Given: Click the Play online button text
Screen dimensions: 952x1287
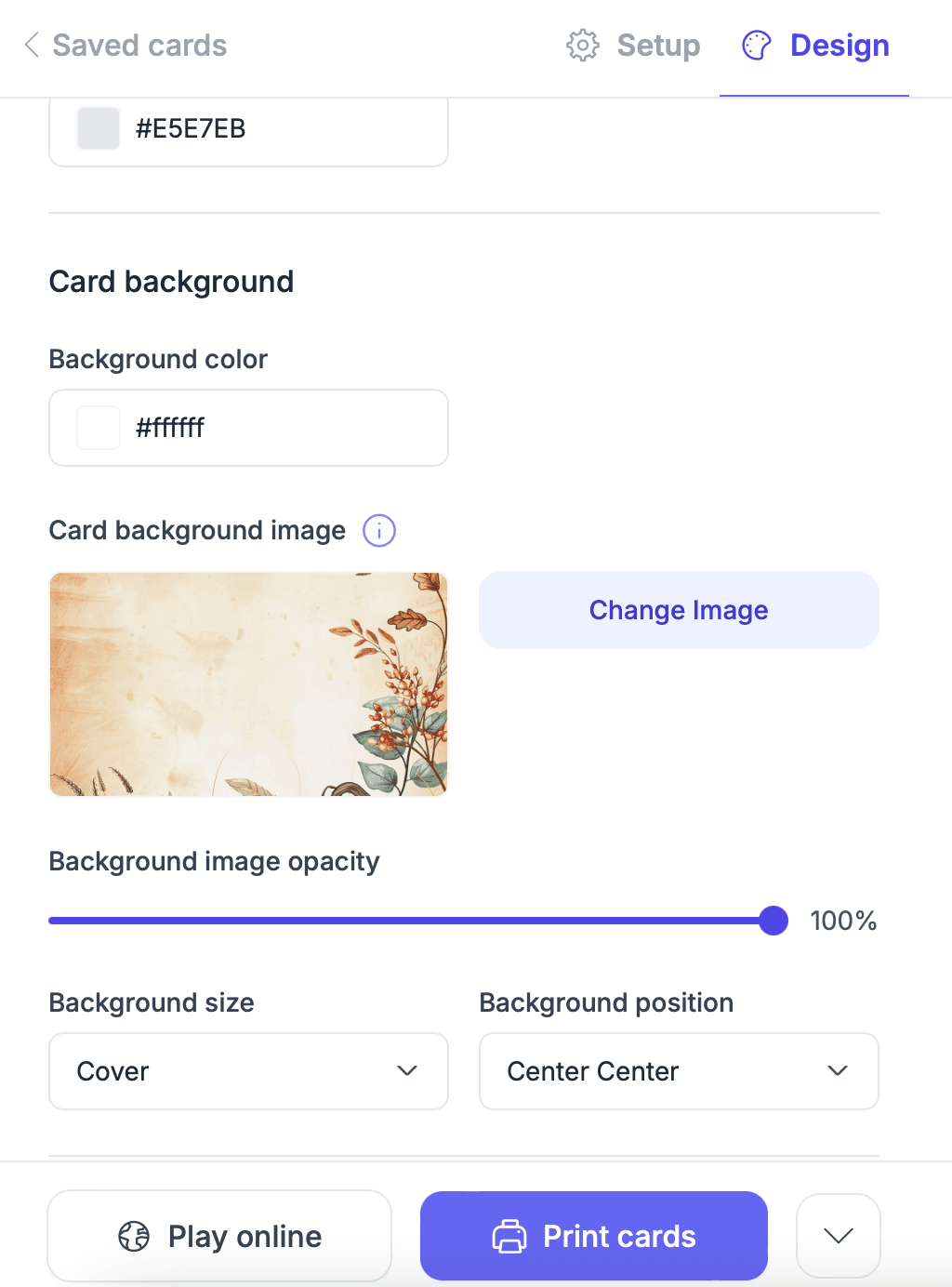Looking at the screenshot, I should tap(245, 1236).
